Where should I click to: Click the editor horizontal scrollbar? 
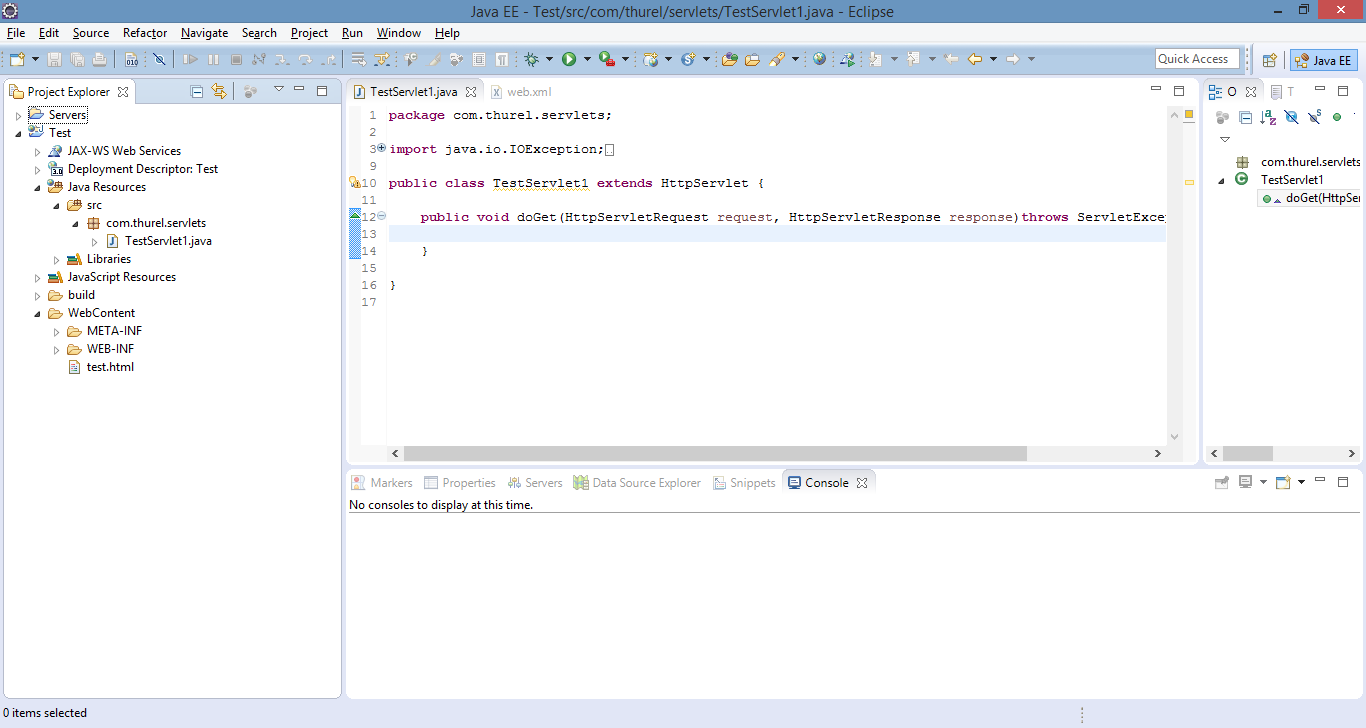point(715,453)
